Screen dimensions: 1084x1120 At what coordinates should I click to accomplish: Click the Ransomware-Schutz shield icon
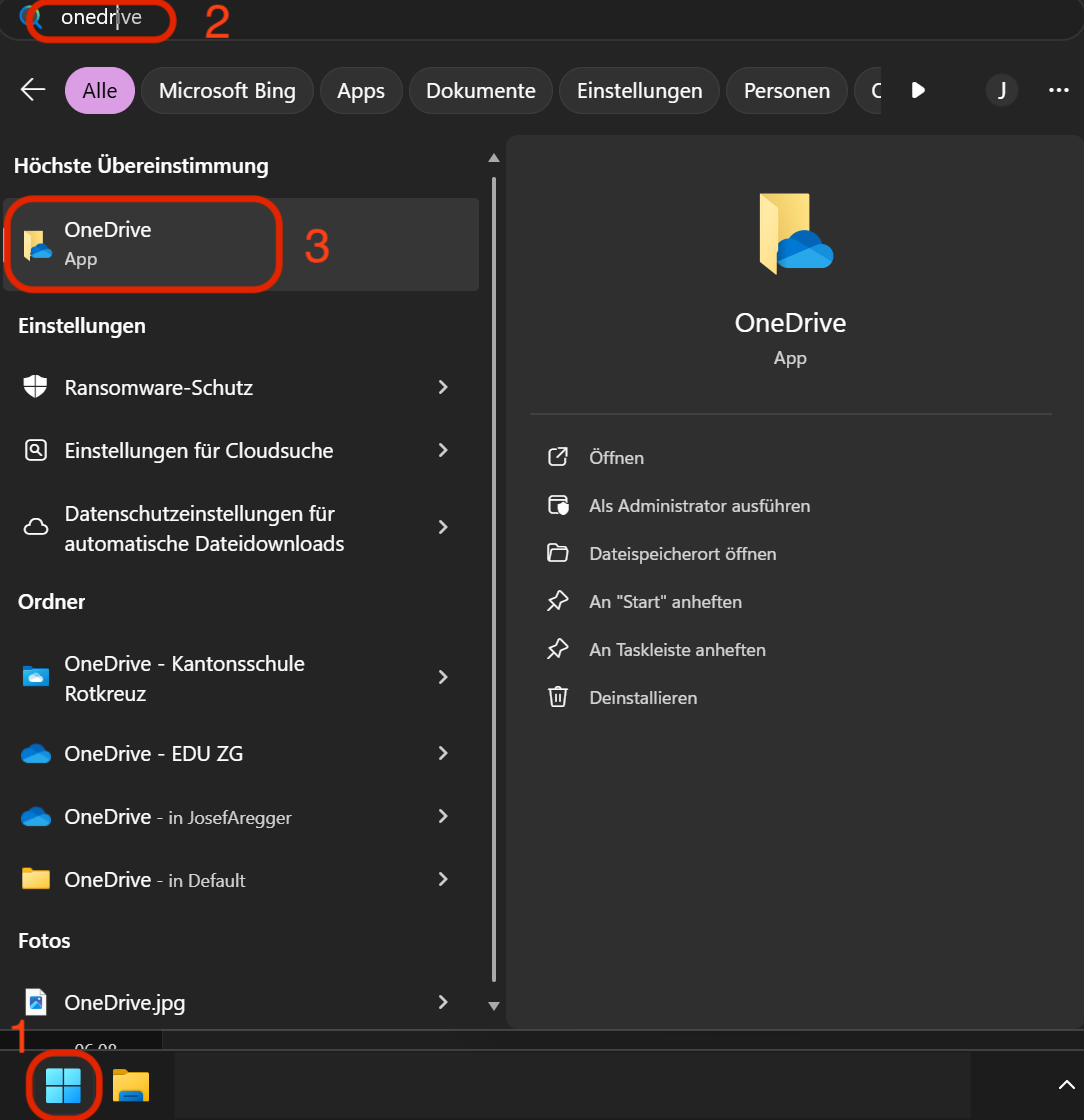35,386
